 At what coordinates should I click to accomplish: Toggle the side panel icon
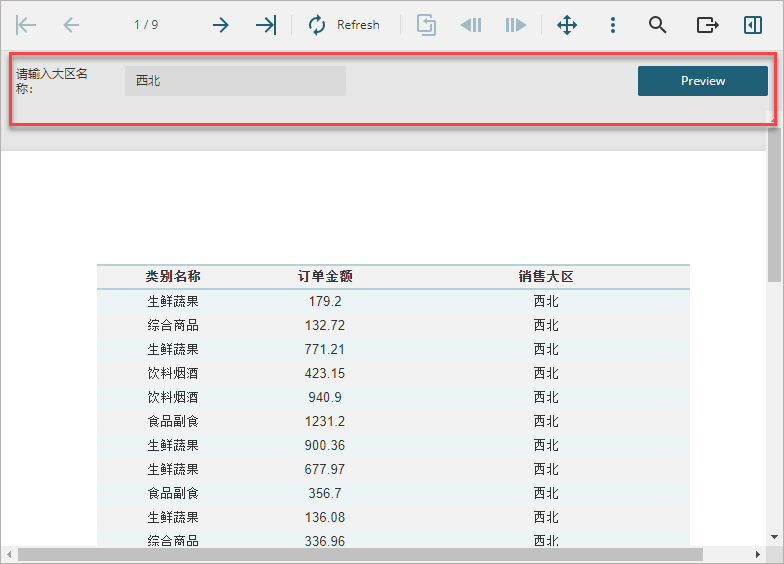coord(752,25)
